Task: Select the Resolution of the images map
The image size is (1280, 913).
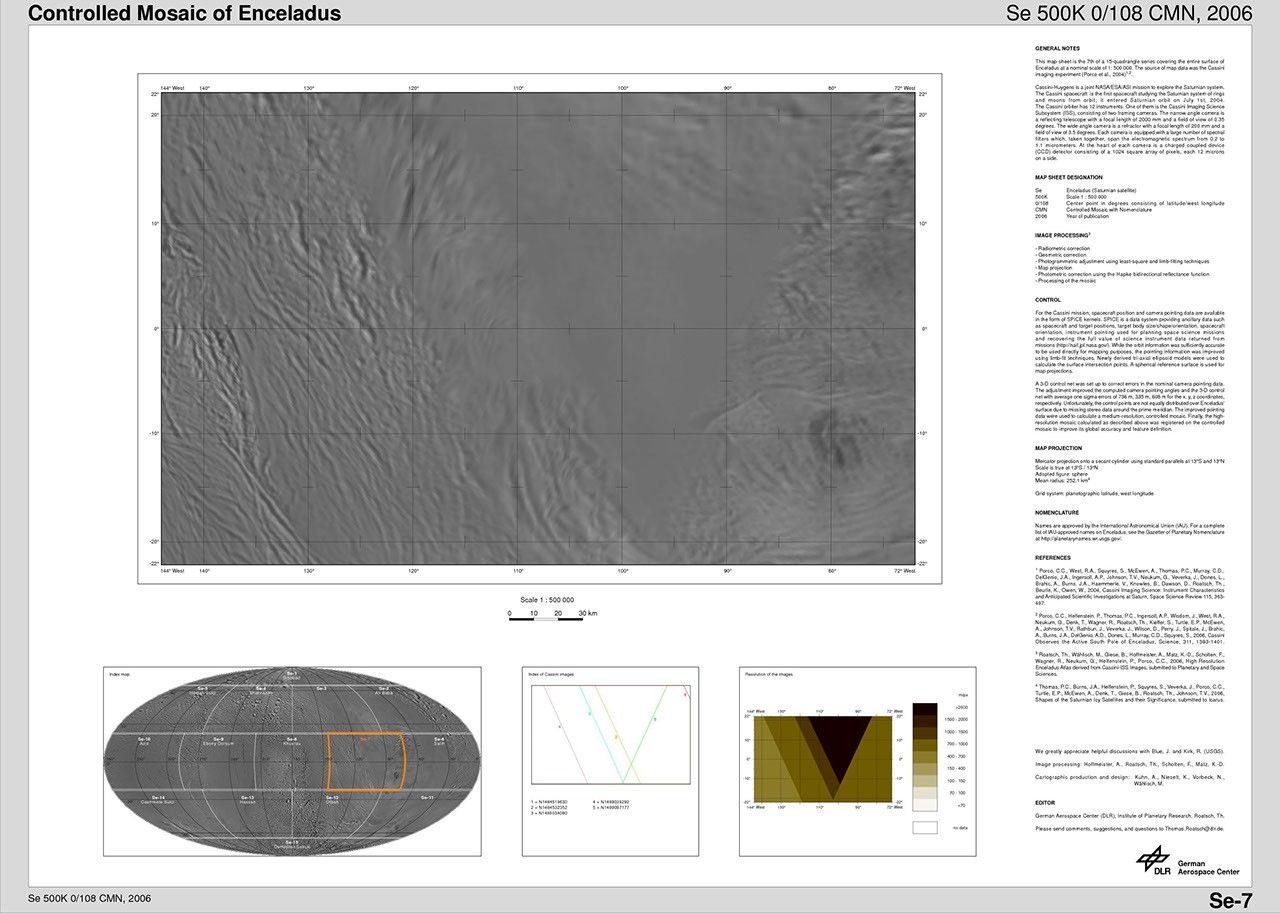Action: (x=818, y=759)
